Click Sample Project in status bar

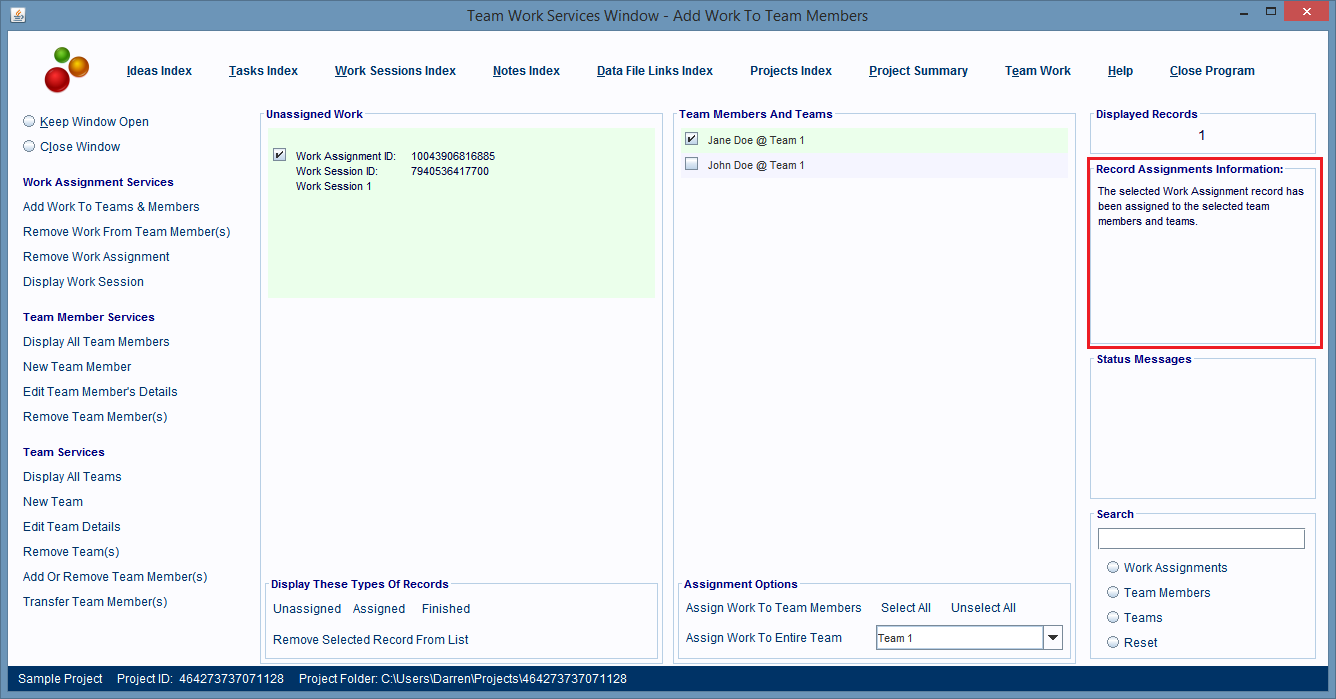pyautogui.click(x=60, y=679)
